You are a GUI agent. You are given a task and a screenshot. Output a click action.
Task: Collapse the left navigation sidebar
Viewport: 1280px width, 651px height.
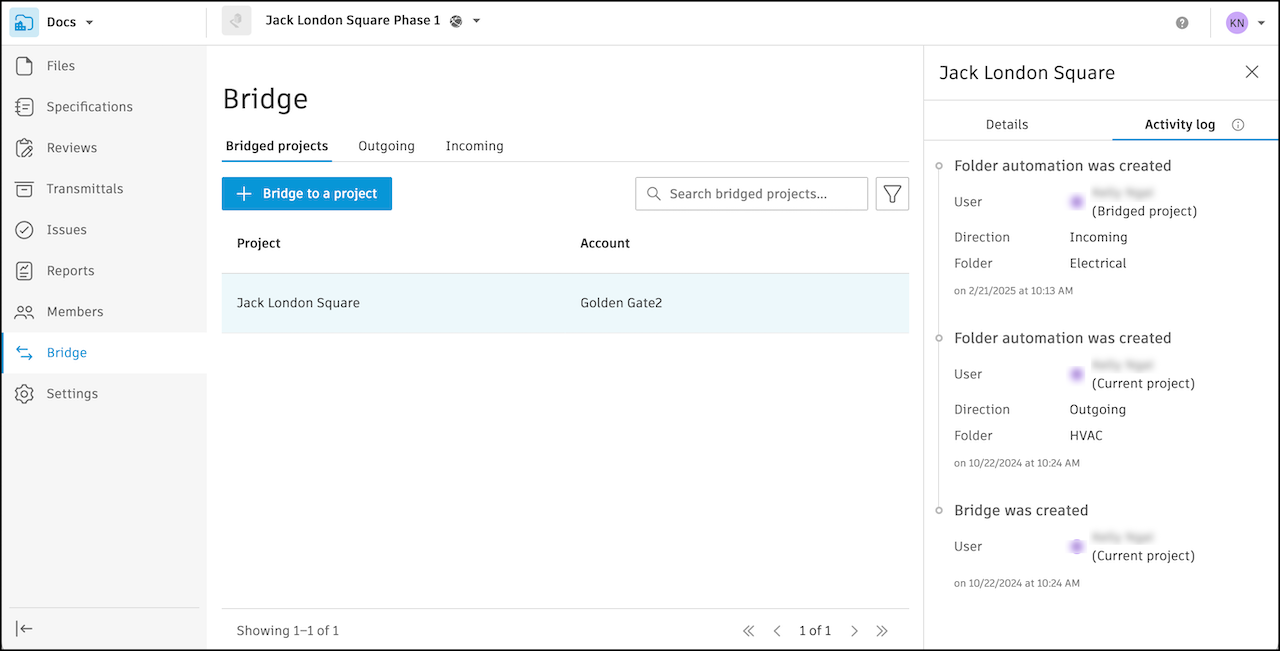[25, 628]
